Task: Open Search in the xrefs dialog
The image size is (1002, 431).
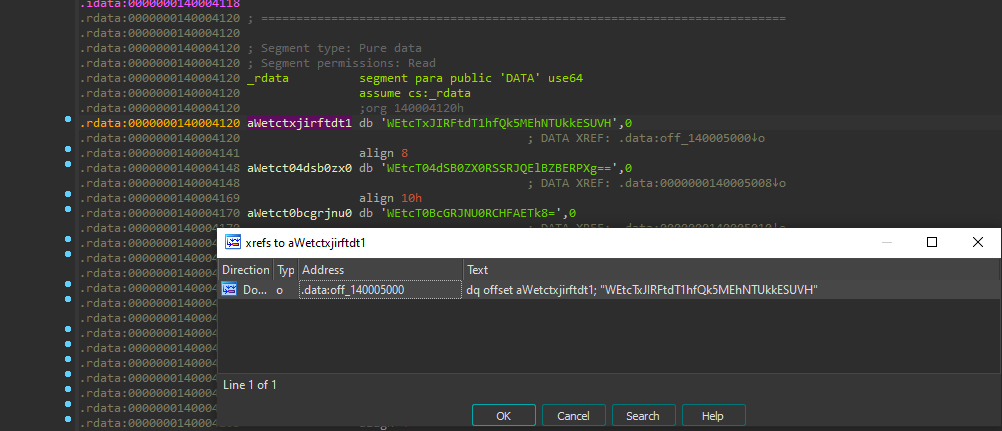Action: tap(642, 416)
